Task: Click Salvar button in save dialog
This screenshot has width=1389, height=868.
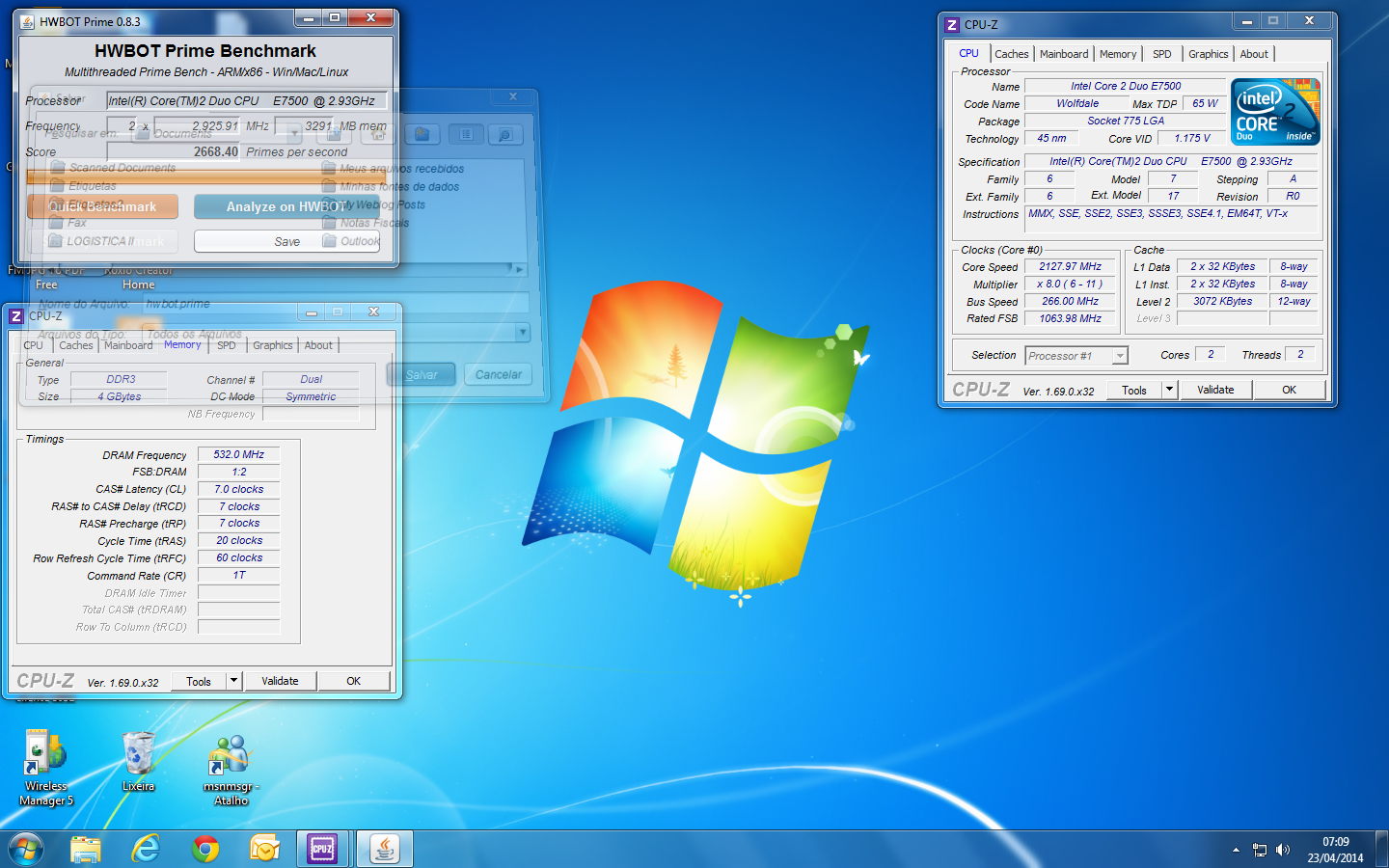Action: 421,374
